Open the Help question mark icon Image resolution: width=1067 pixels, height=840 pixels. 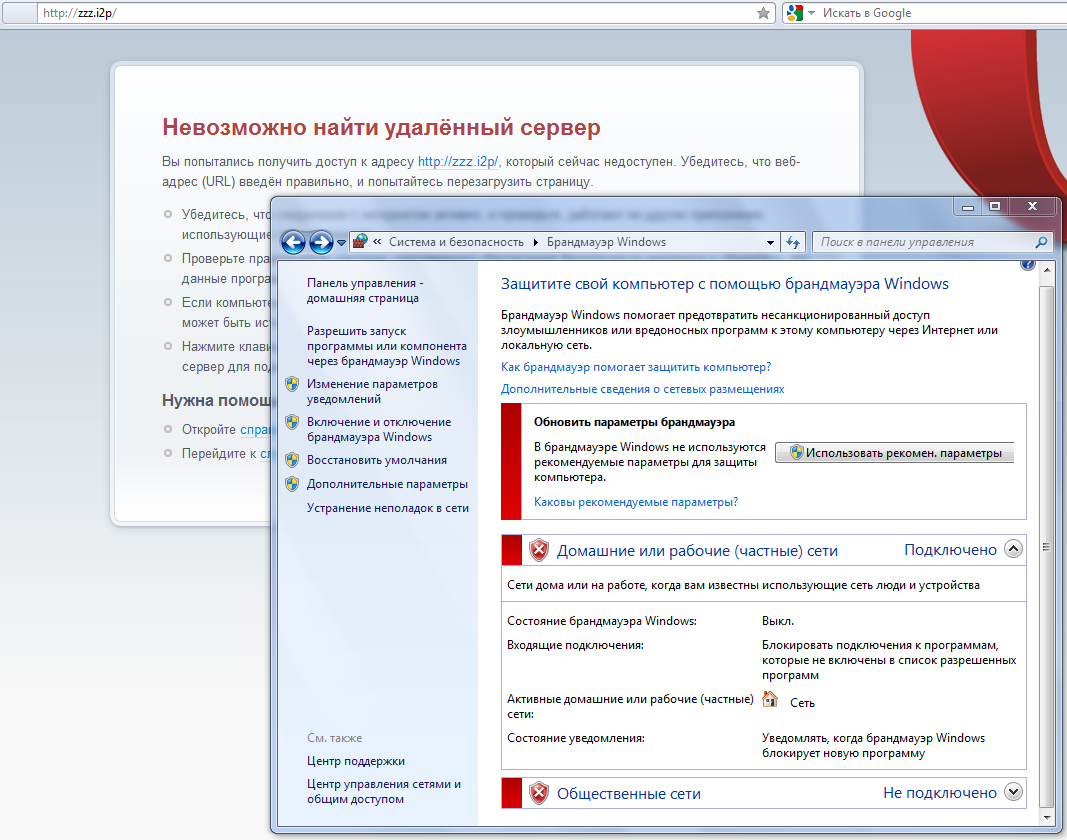pos(1028,265)
